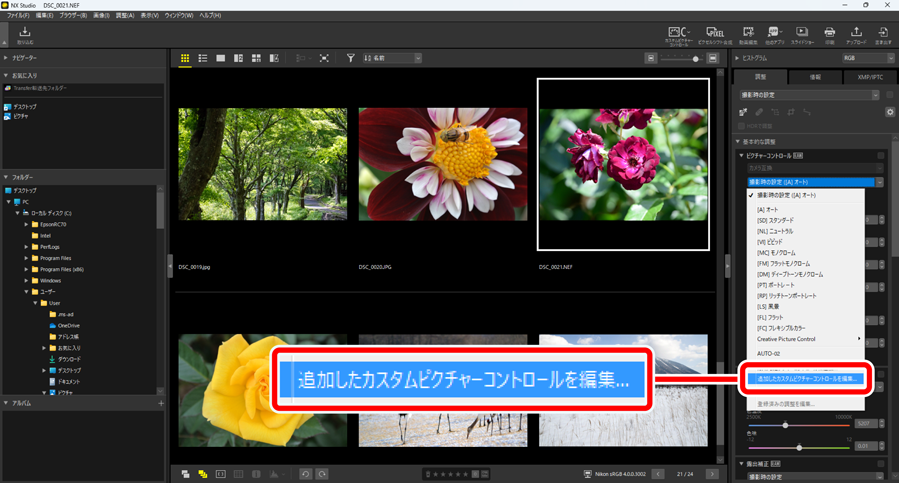899x483 pixels.
Task: Select 追加したカスタムピクチャーコントロールを編集 menu entry
Action: click(x=806, y=378)
